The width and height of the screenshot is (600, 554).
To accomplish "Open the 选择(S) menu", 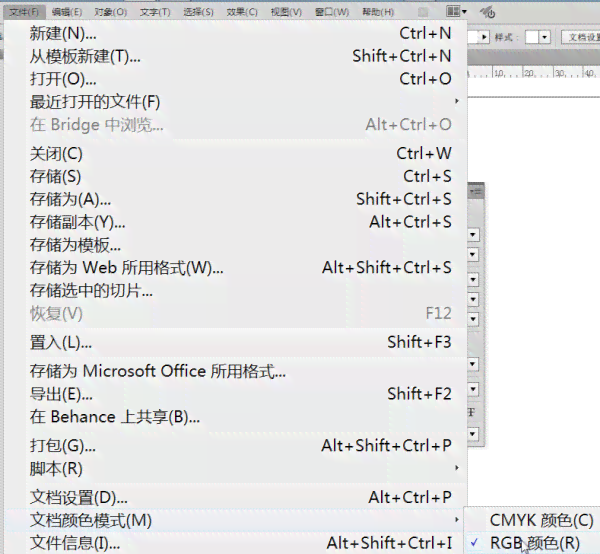I will [x=198, y=12].
